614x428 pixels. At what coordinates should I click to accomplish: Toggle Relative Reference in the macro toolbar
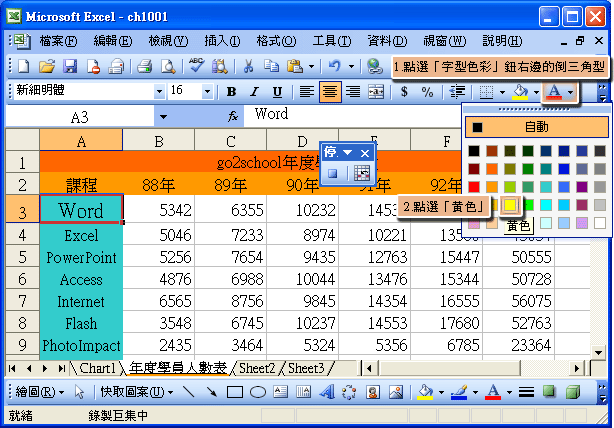click(x=362, y=173)
